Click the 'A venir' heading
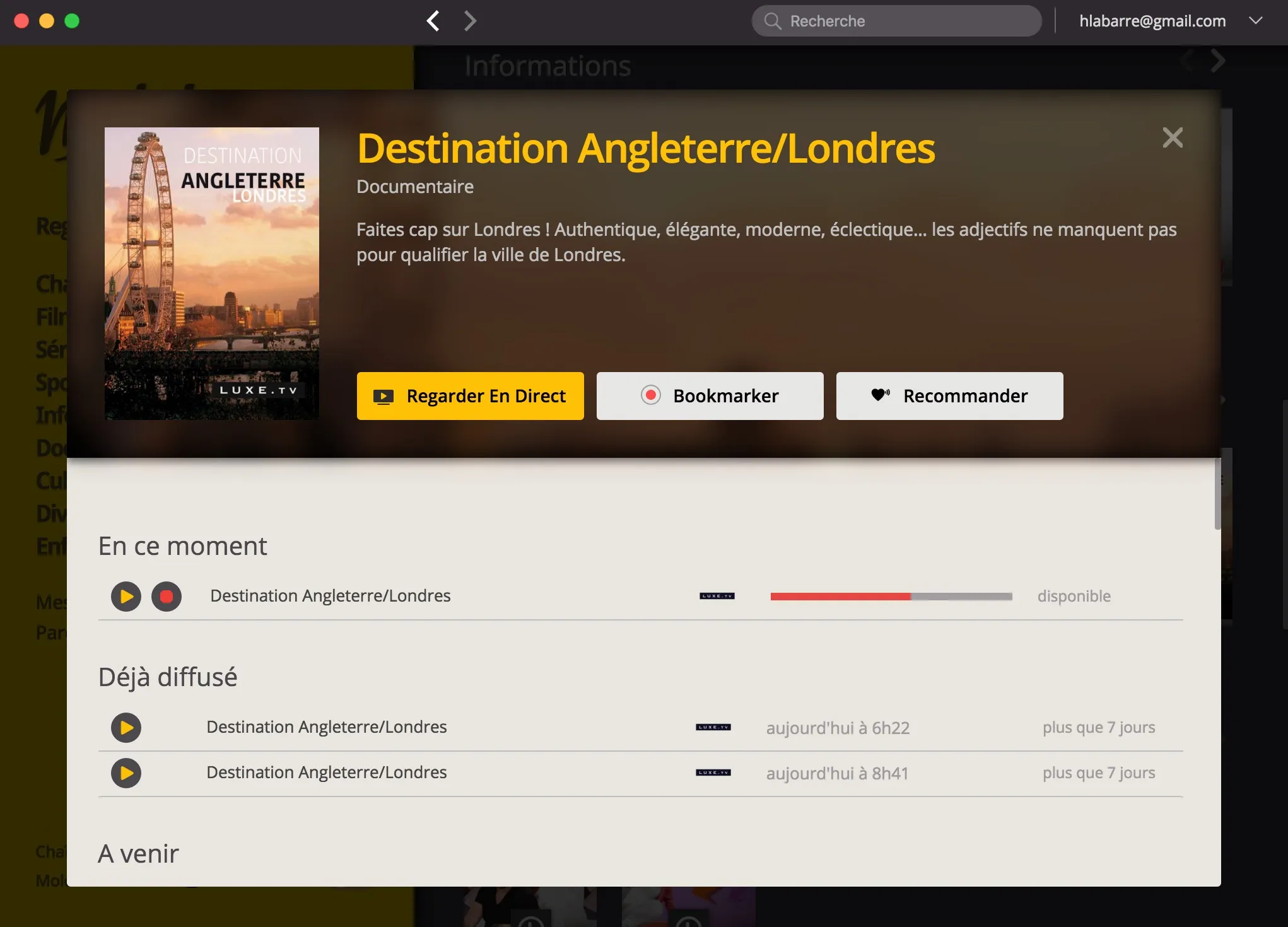1288x927 pixels. (139, 854)
